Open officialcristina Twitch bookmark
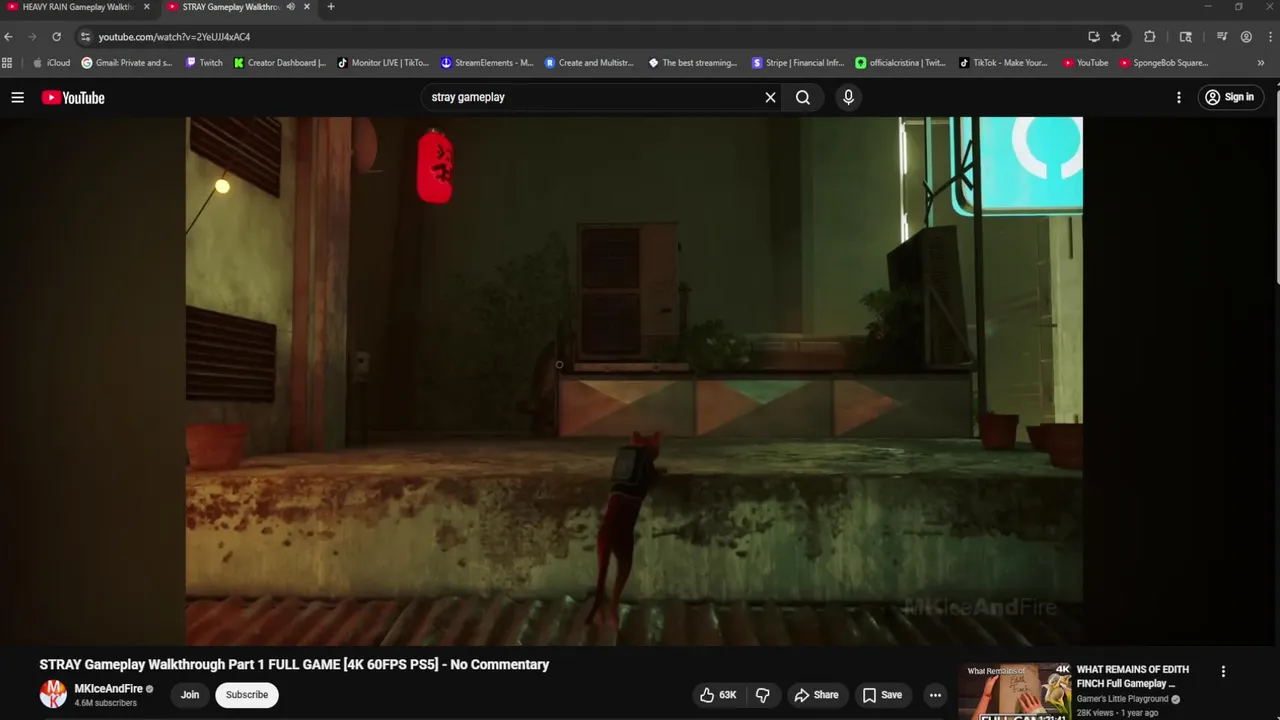 [x=901, y=63]
